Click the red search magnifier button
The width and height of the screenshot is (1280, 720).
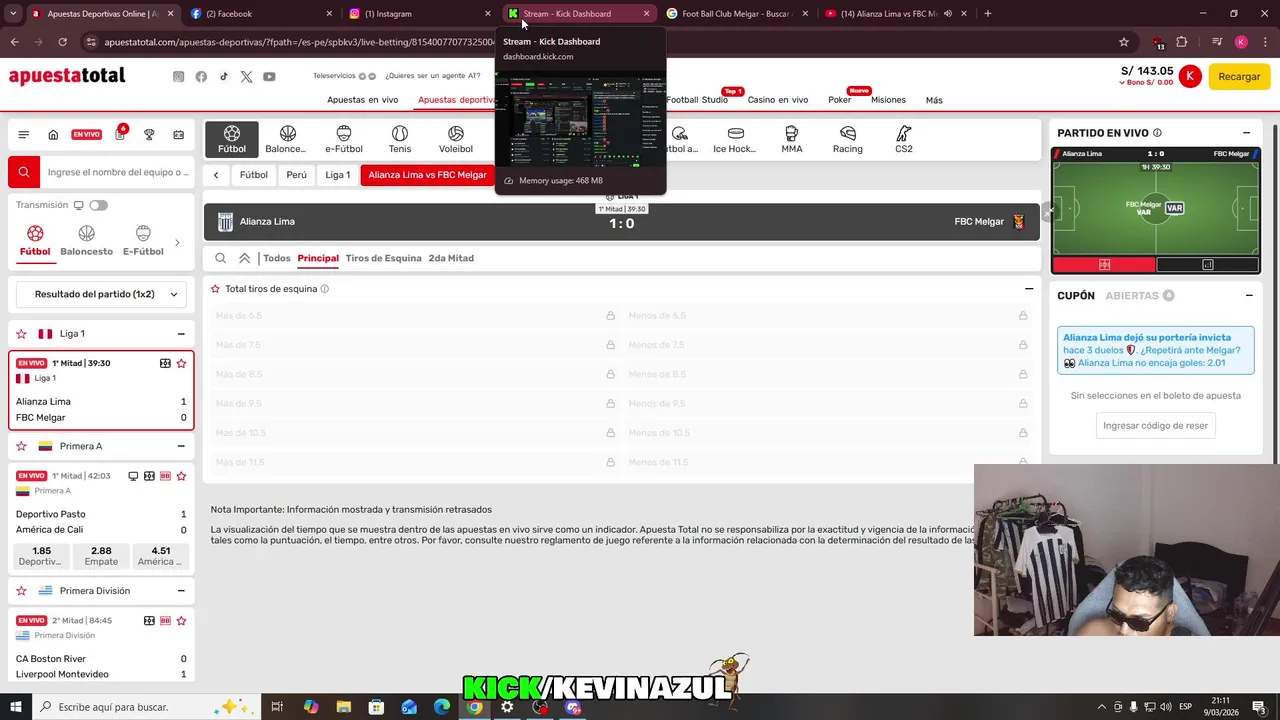24,172
